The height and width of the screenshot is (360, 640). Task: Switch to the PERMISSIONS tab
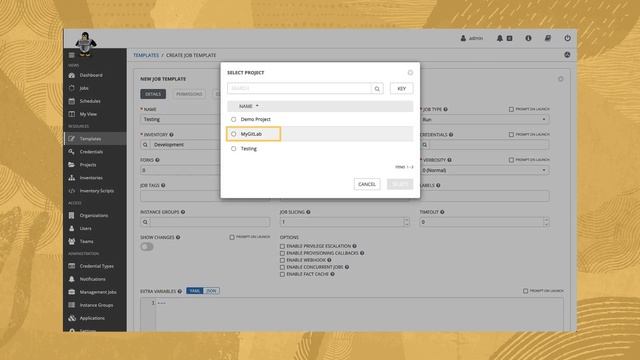pos(189,94)
